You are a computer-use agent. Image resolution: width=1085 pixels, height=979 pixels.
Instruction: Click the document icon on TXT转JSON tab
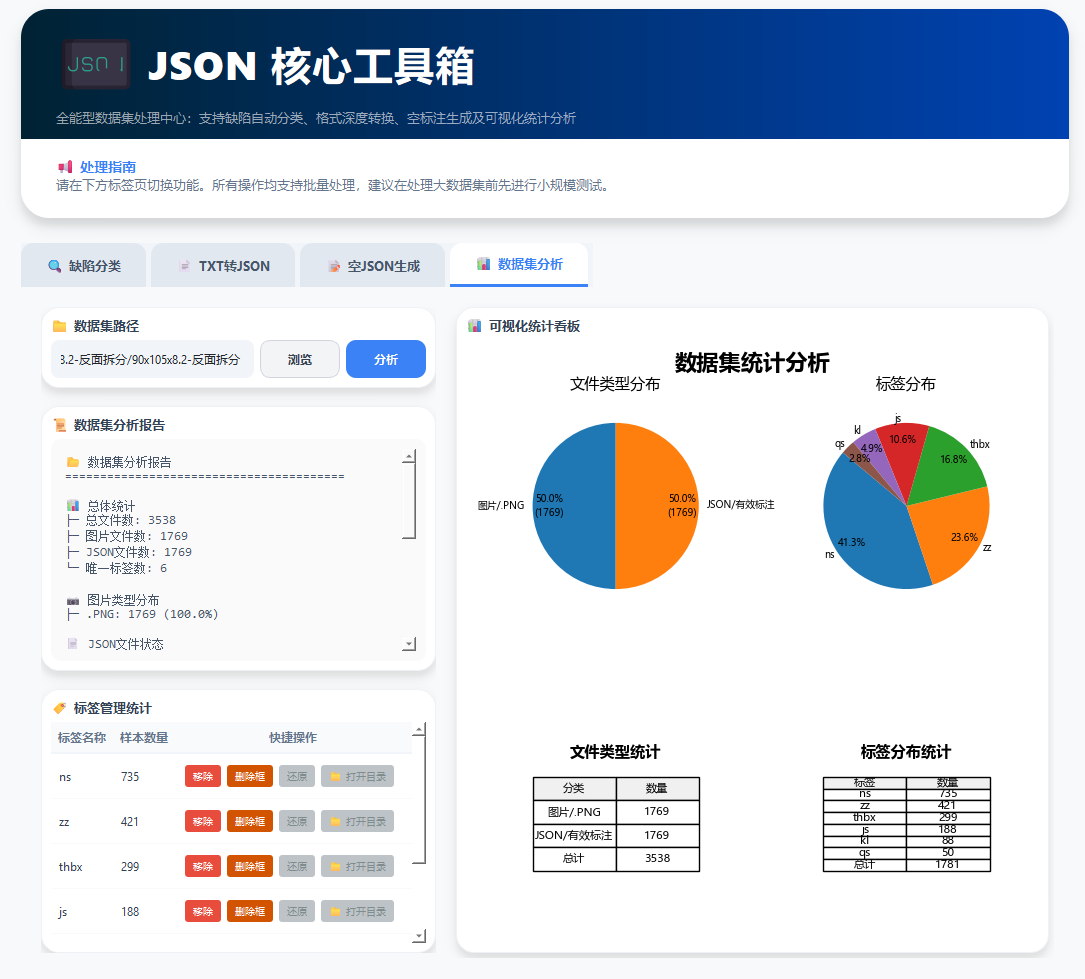tap(184, 266)
